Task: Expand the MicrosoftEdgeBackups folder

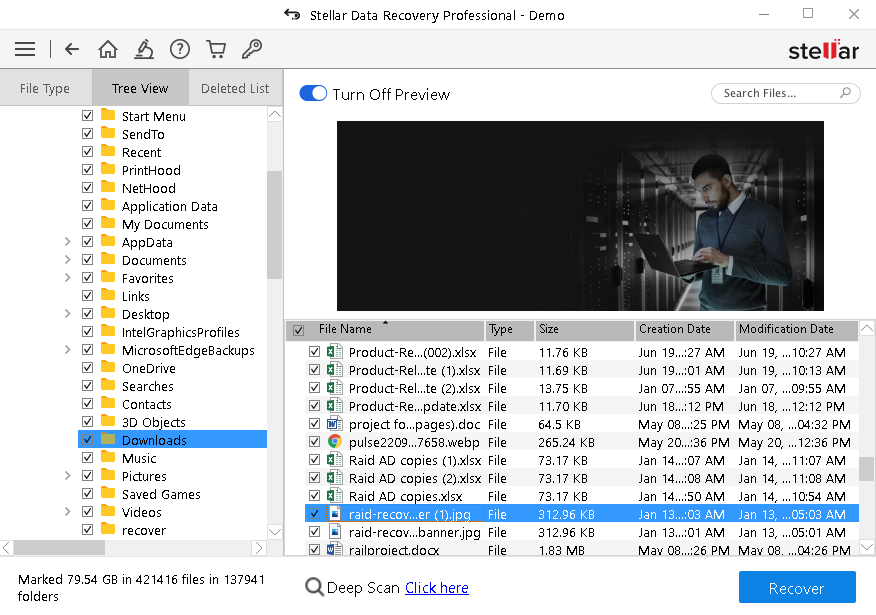Action: pos(68,350)
